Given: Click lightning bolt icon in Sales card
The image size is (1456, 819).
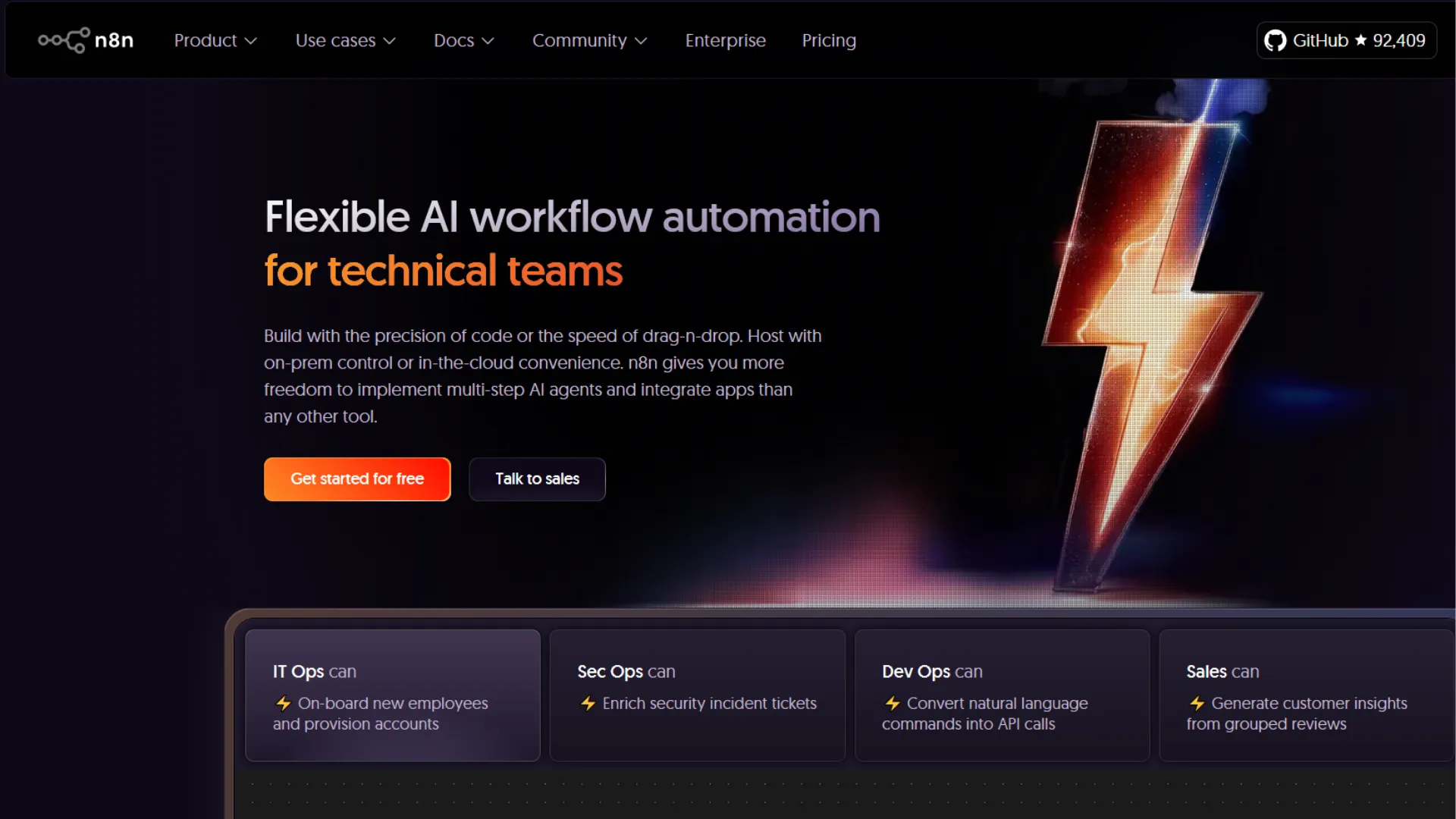Looking at the screenshot, I should click(x=1197, y=704).
